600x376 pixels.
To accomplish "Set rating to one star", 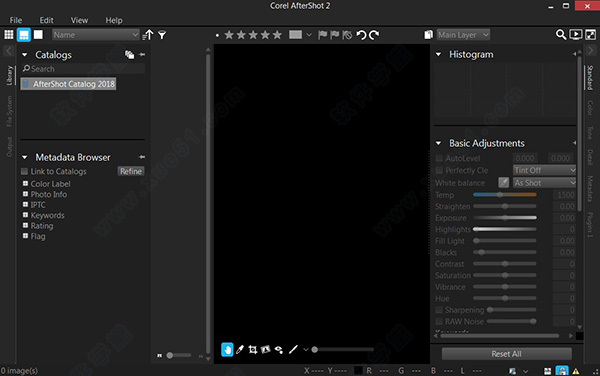I will tap(229, 35).
